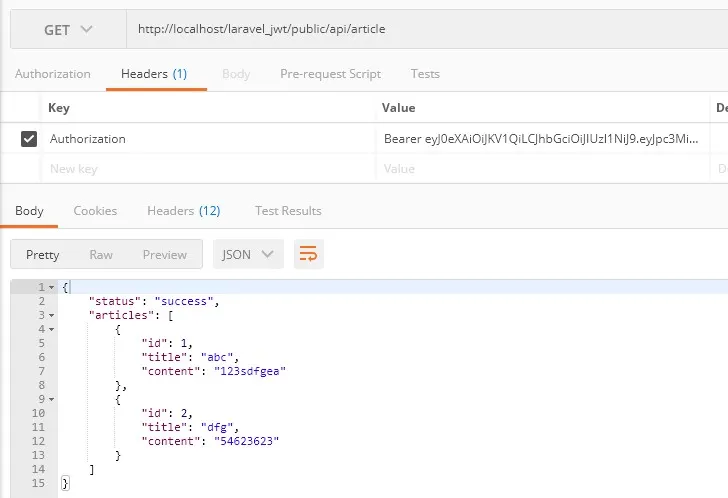This screenshot has height=498, width=728.
Task: Switch response view to Raw
Action: (101, 255)
